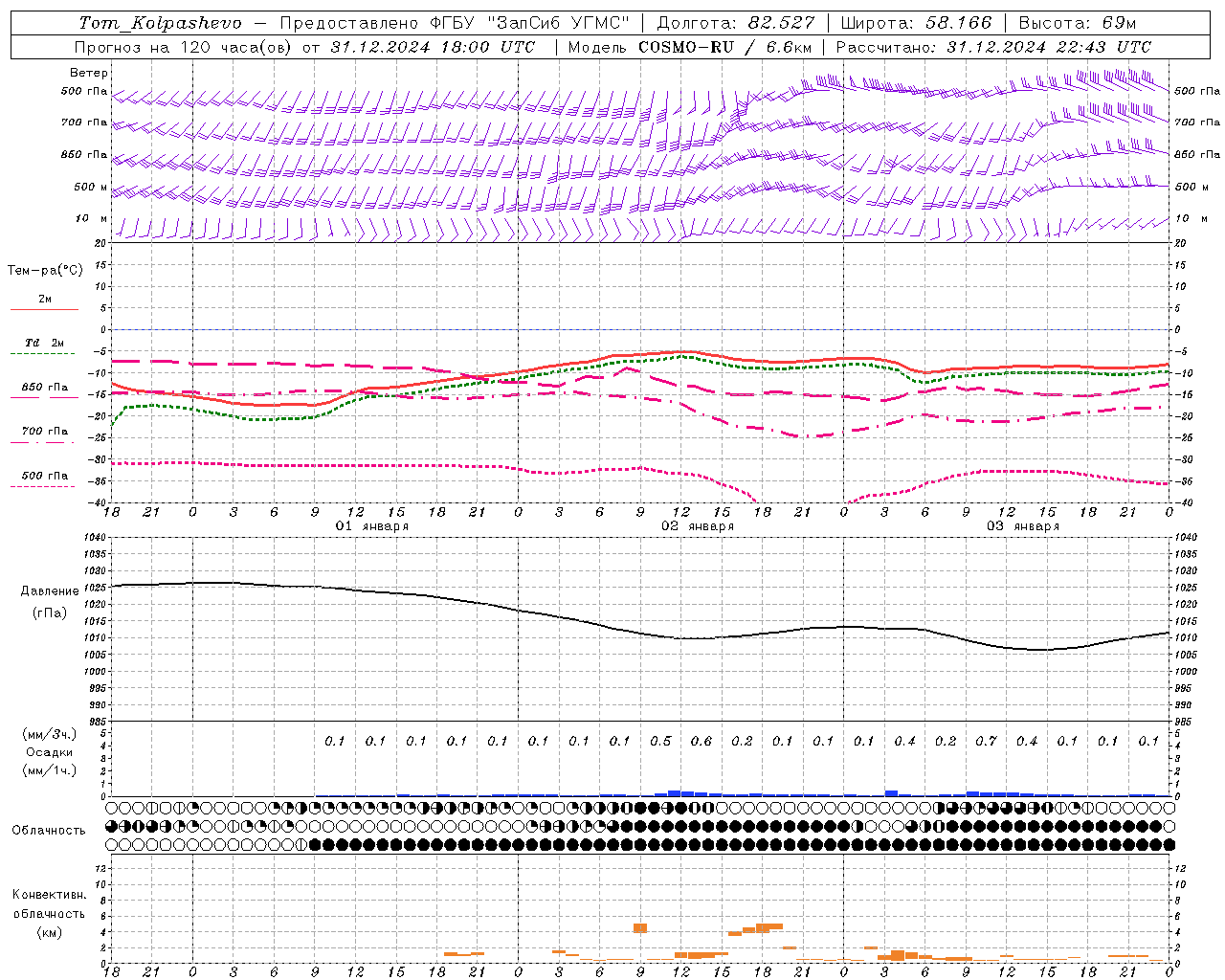Image resolution: width=1225 pixels, height=980 pixels.
Task: Click the 'Td 2м' dew point legend entry
Action: point(45,343)
